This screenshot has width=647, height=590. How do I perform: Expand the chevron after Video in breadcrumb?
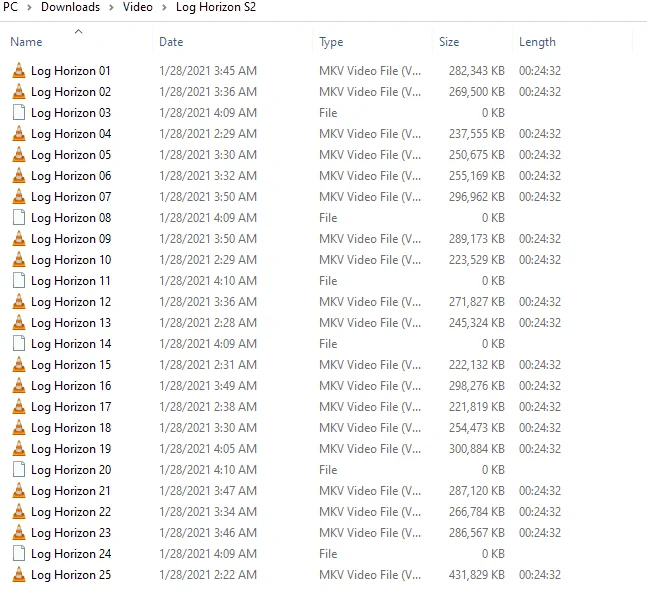coord(164,7)
